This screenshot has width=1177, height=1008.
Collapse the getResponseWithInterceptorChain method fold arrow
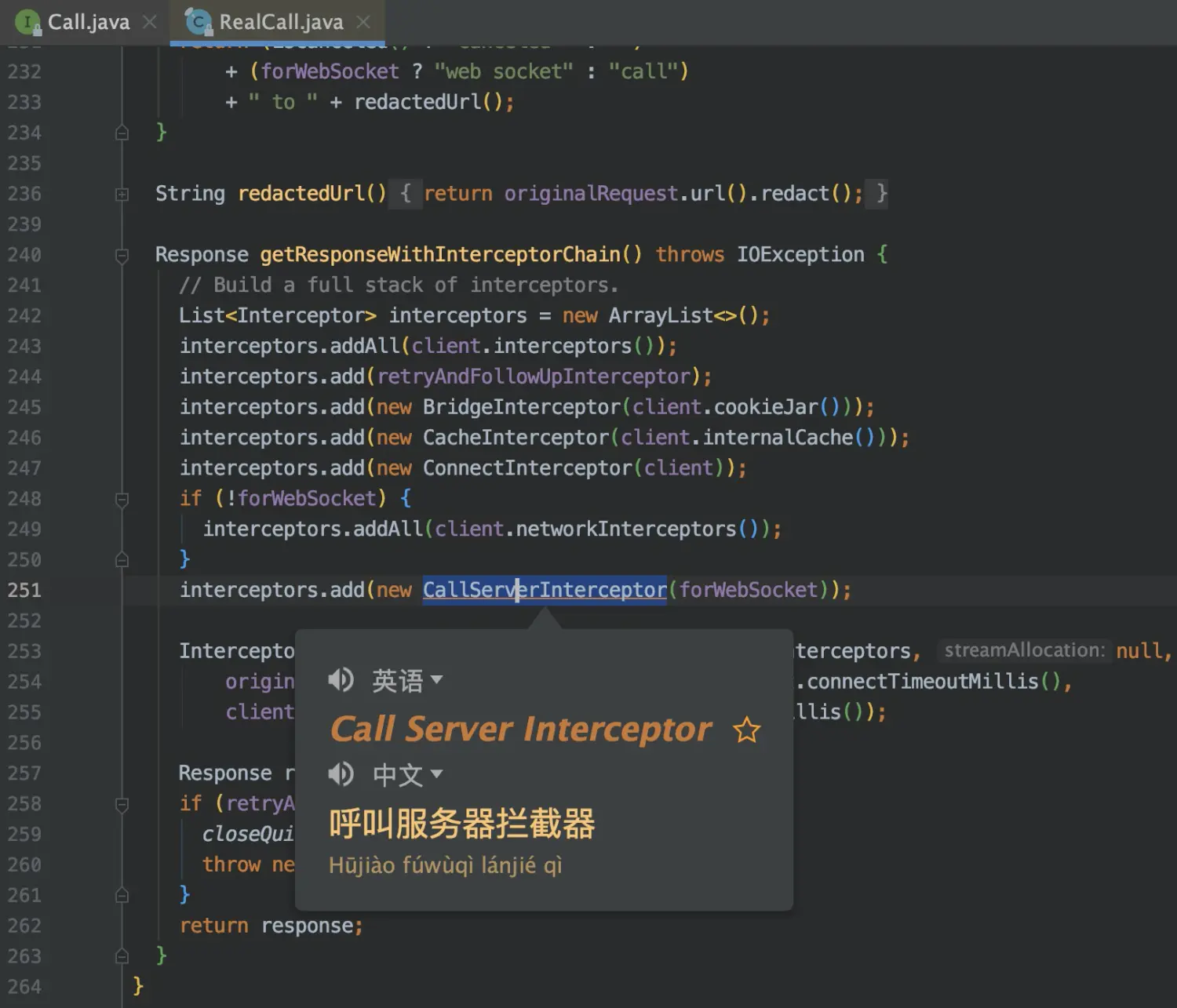pyautogui.click(x=122, y=254)
